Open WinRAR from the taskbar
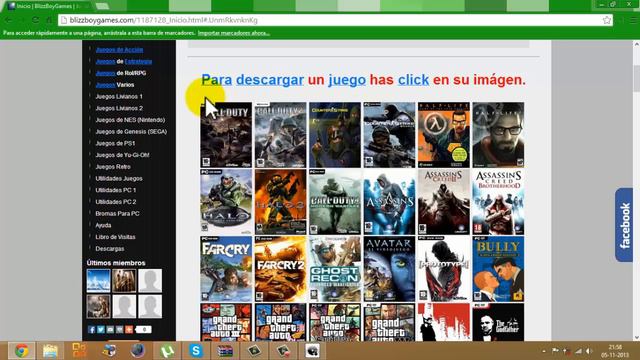Image resolution: width=640 pixels, height=360 pixels. [x=225, y=351]
